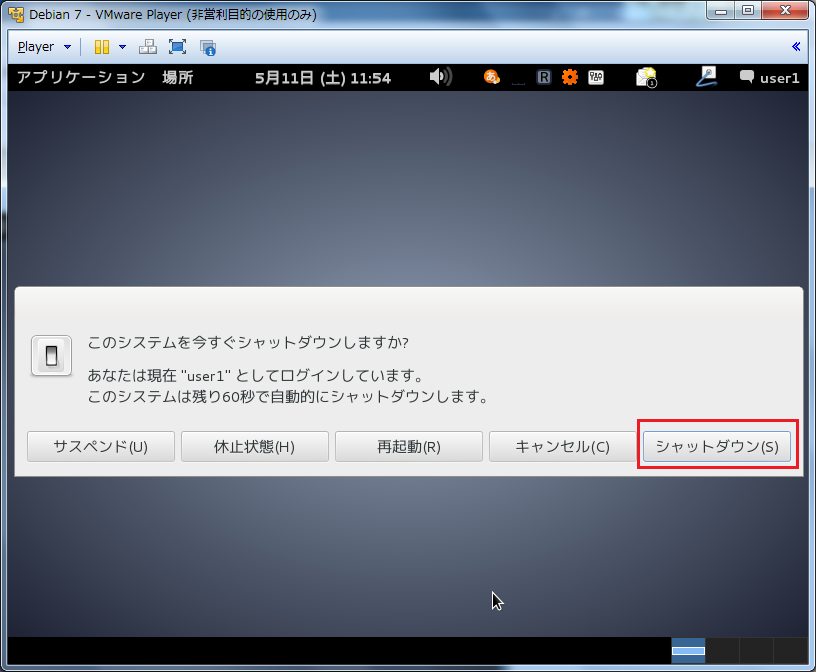The height and width of the screenshot is (672, 816).
Task: Enter full screen mode icon
Action: pyautogui.click(x=177, y=47)
